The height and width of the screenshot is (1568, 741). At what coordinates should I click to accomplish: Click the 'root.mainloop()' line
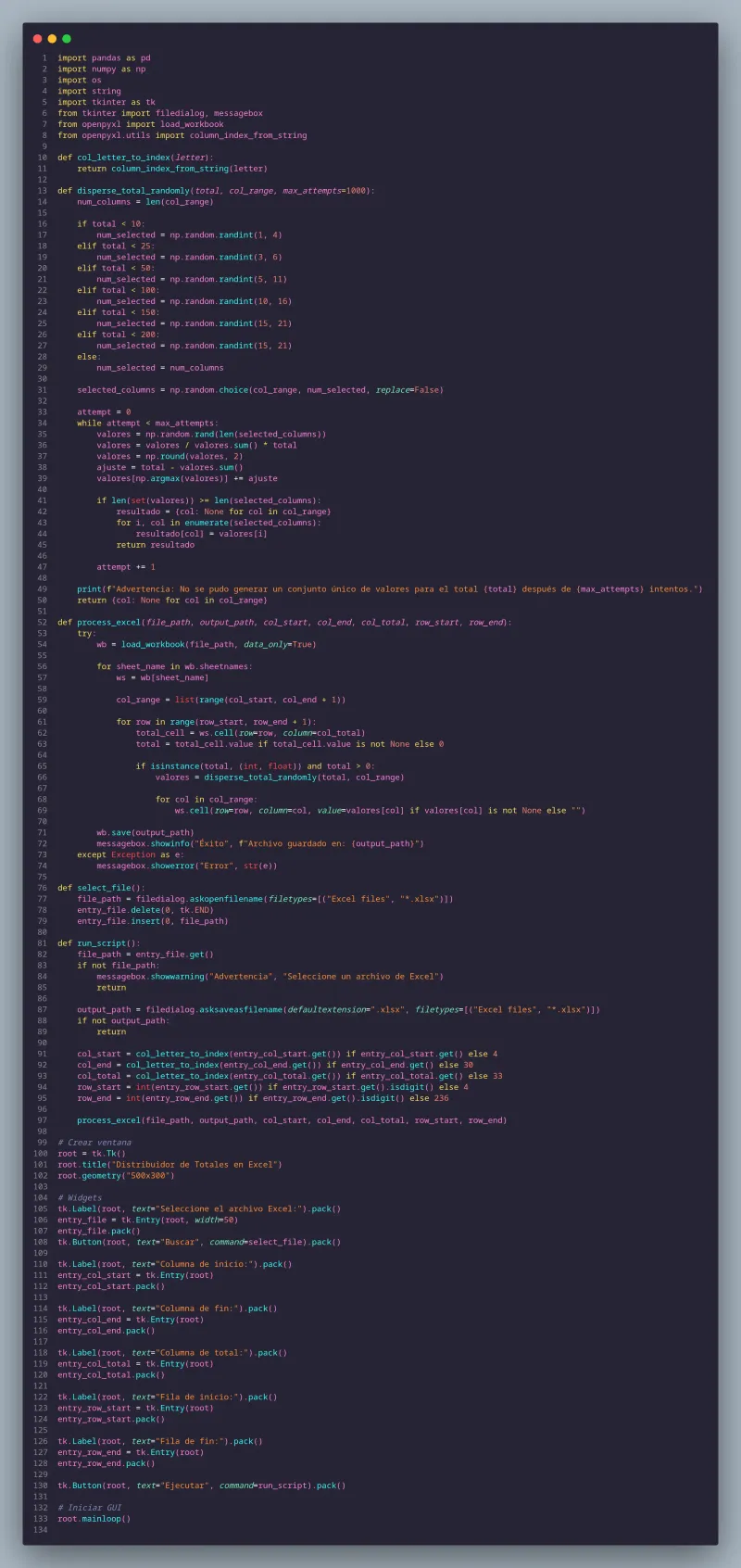tap(94, 1519)
